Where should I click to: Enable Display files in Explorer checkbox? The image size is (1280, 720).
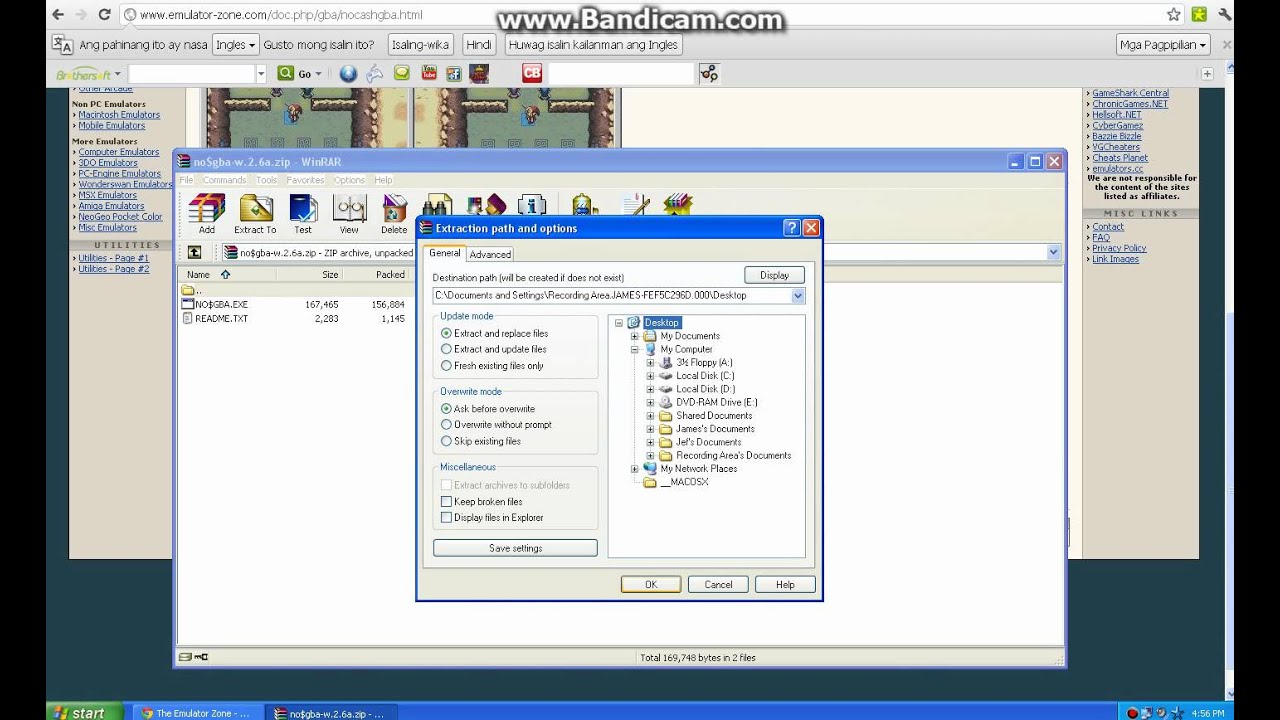tap(446, 517)
